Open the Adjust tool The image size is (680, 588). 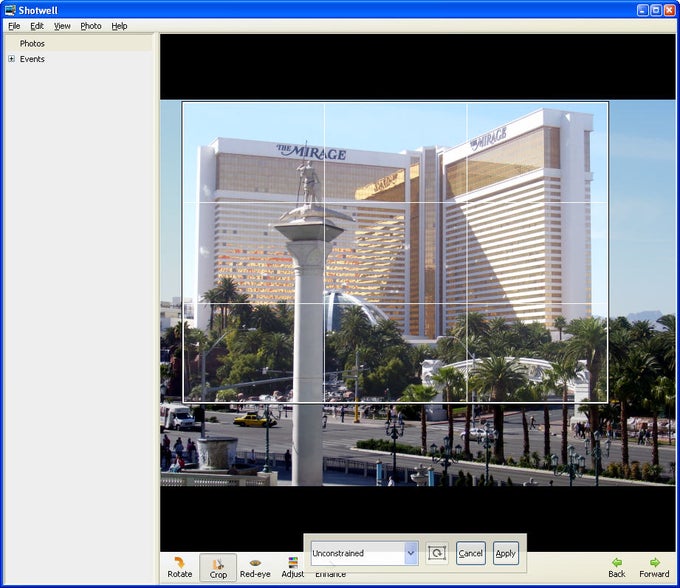pos(293,567)
